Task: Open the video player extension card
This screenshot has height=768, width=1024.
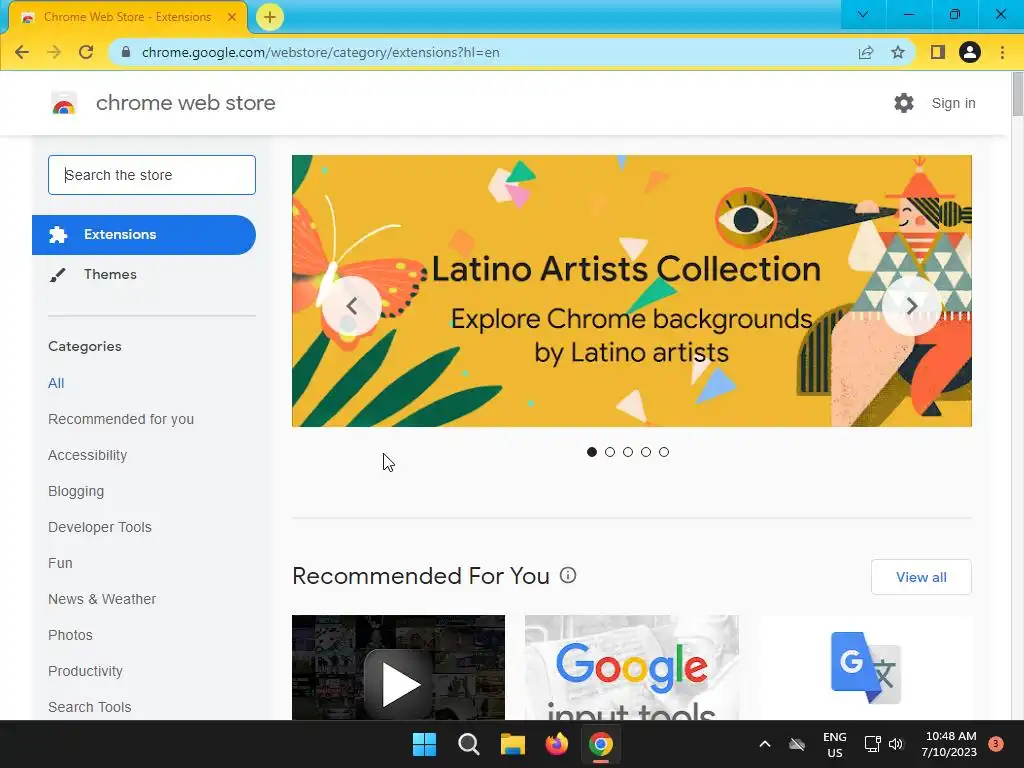Action: coord(398,667)
